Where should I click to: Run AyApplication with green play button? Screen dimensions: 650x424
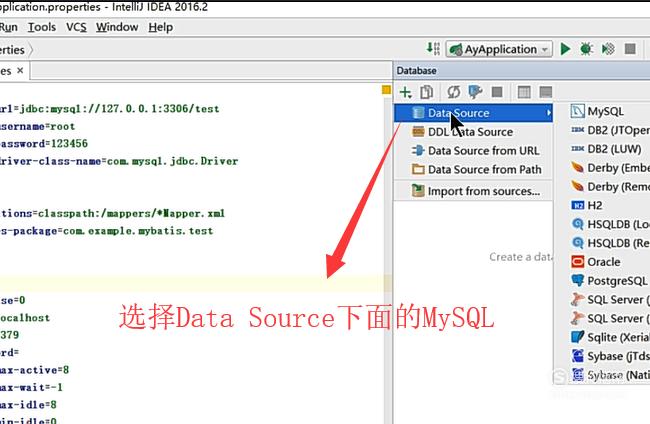(x=565, y=49)
